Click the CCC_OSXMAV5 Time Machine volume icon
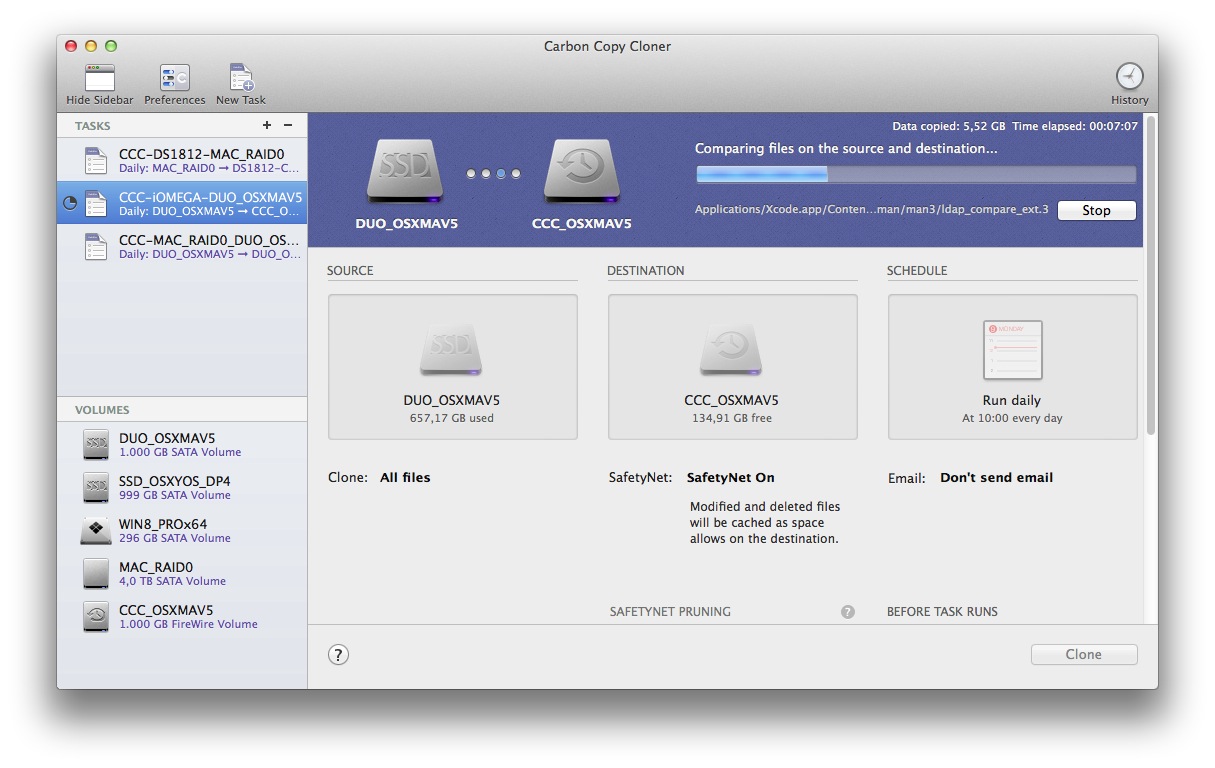This screenshot has height=768, width=1215. [96, 616]
